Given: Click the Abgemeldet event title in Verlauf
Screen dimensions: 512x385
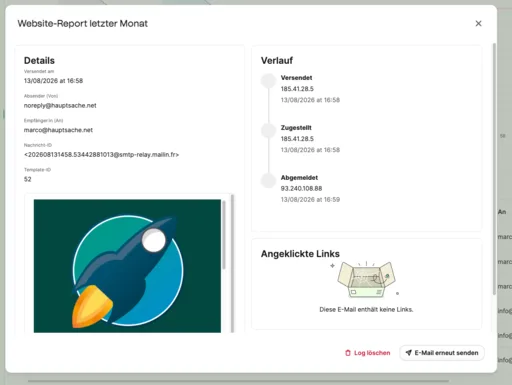Looking at the screenshot, I should pos(299,177).
